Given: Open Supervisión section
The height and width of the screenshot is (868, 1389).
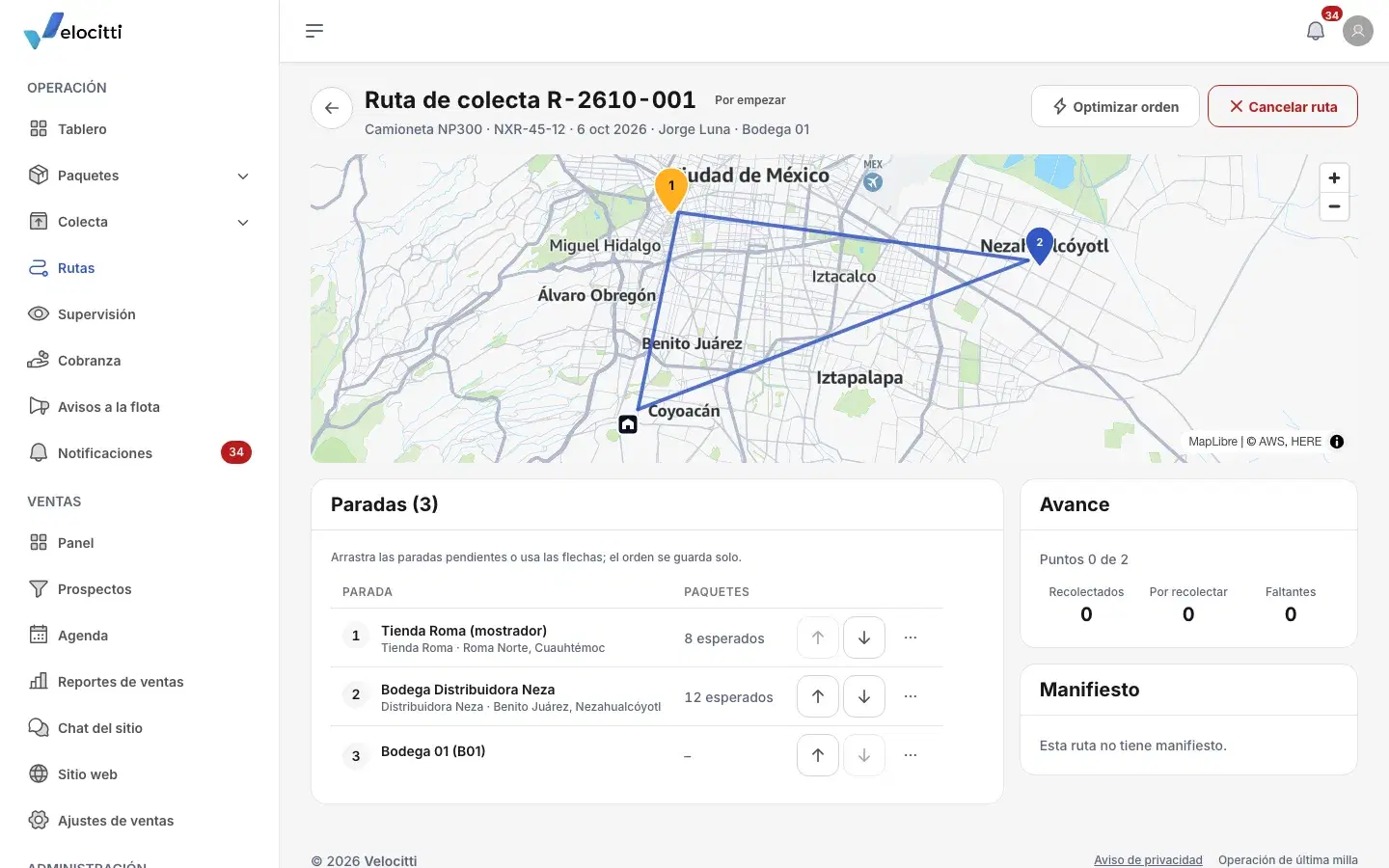Looking at the screenshot, I should pos(140,314).
